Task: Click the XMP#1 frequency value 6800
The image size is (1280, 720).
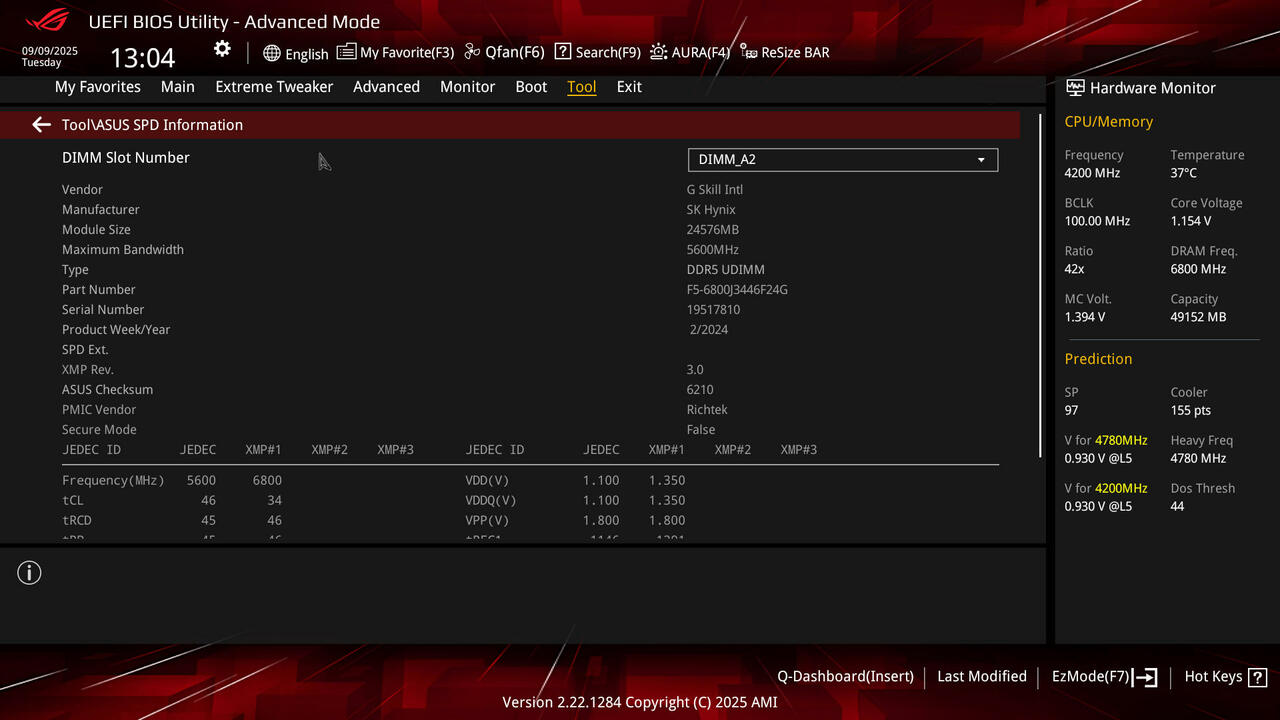Action: [267, 480]
